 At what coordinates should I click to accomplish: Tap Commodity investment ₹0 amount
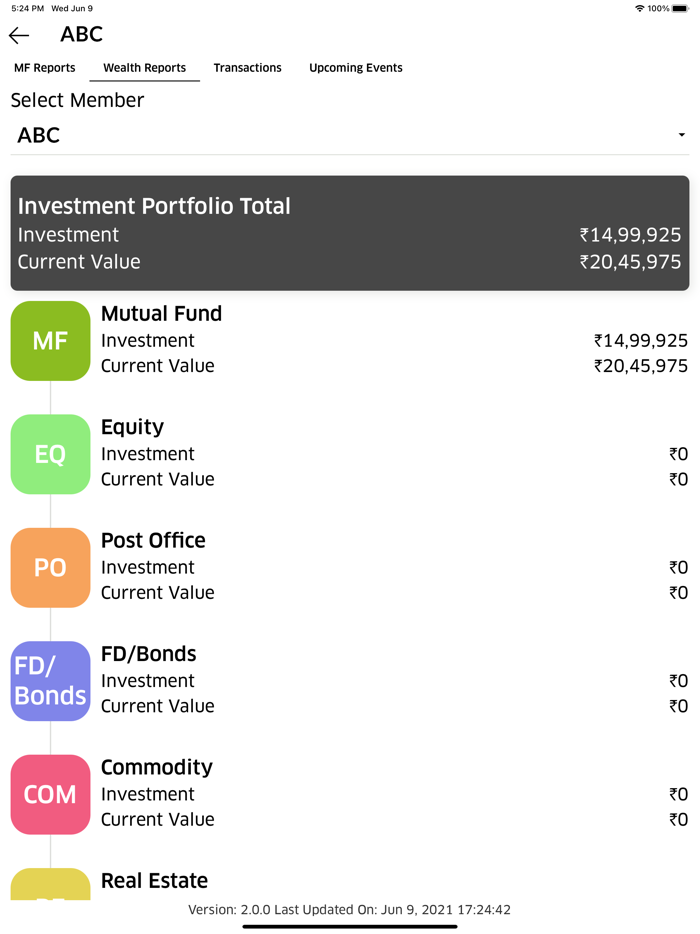pos(679,795)
